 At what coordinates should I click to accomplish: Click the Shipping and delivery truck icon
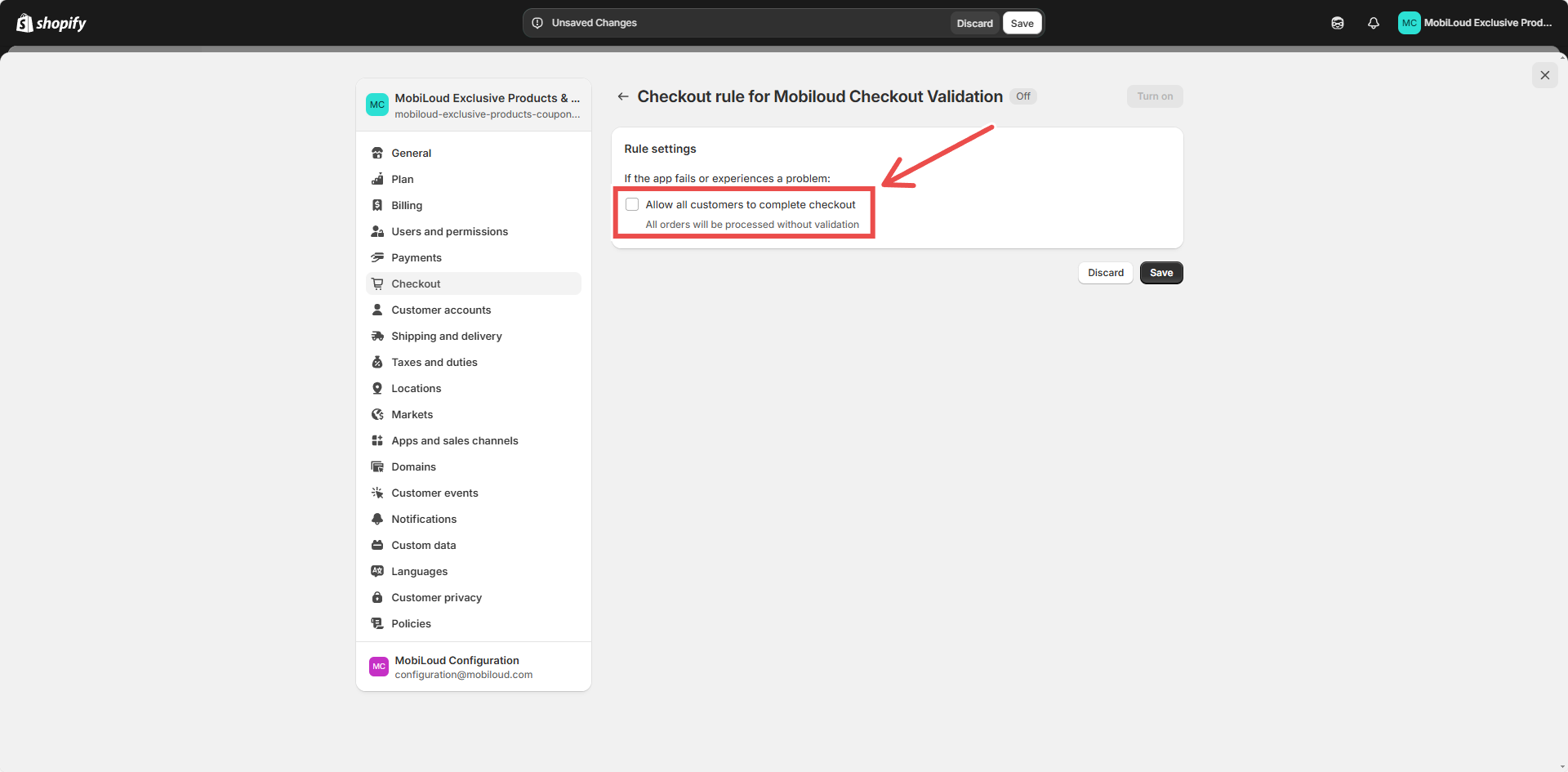377,336
